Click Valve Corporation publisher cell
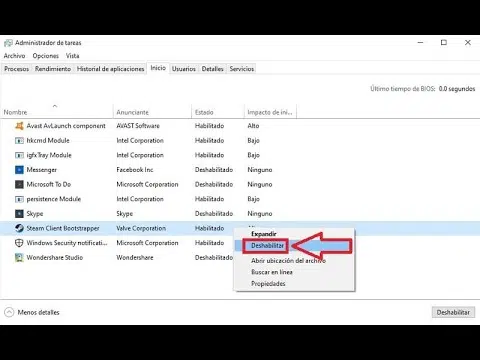This screenshot has height=360, width=480. pos(141,228)
